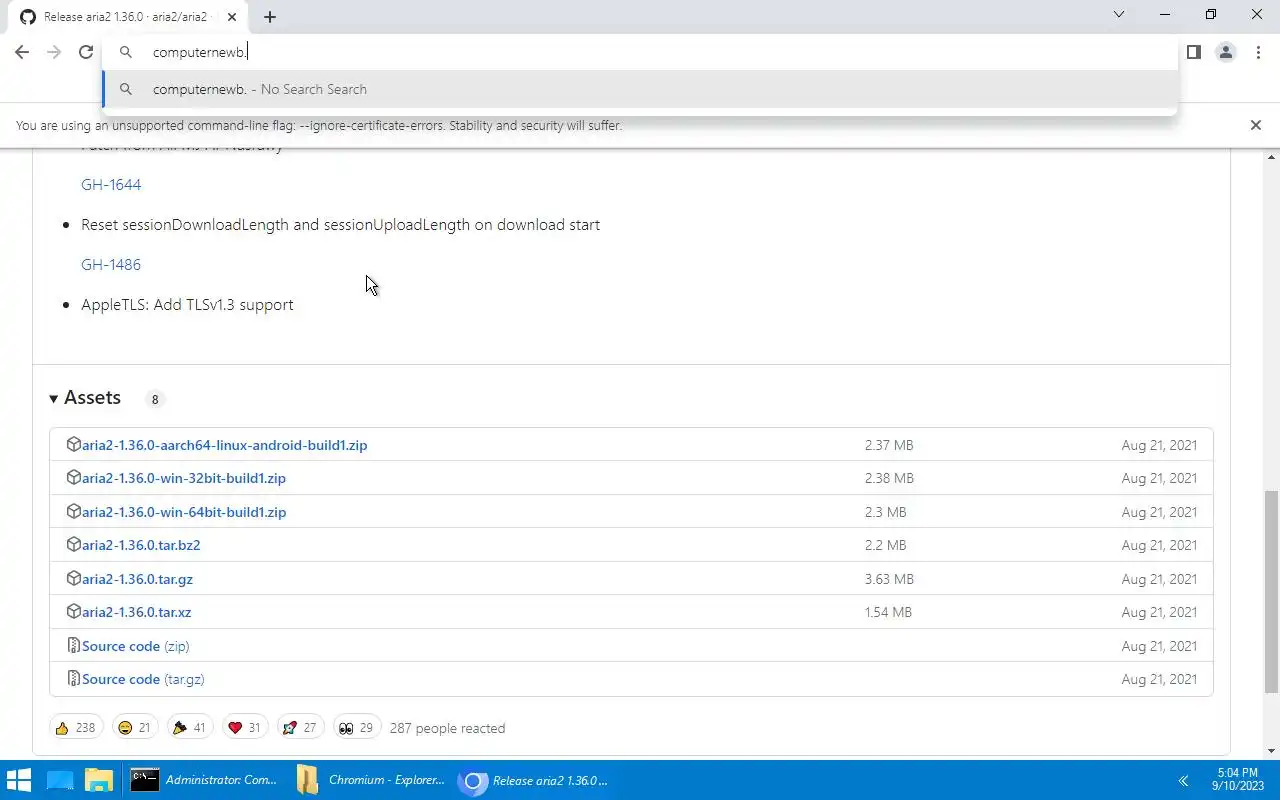Image resolution: width=1280 pixels, height=800 pixels.
Task: Switch to Release aria2 Chromium taskbar button
Action: pyautogui.click(x=536, y=780)
